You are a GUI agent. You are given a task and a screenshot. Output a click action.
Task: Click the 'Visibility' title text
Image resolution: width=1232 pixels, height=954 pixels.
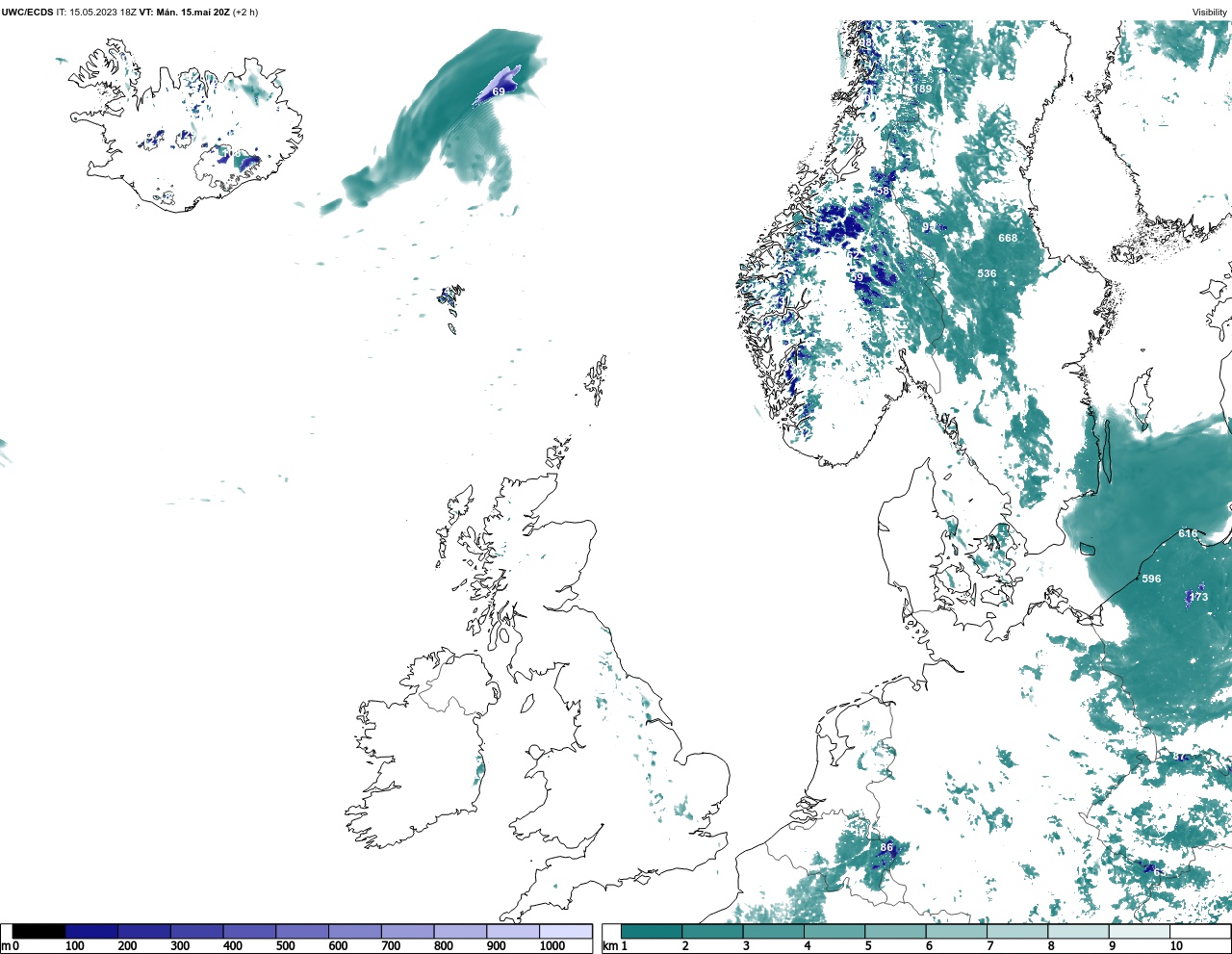tap(1210, 13)
